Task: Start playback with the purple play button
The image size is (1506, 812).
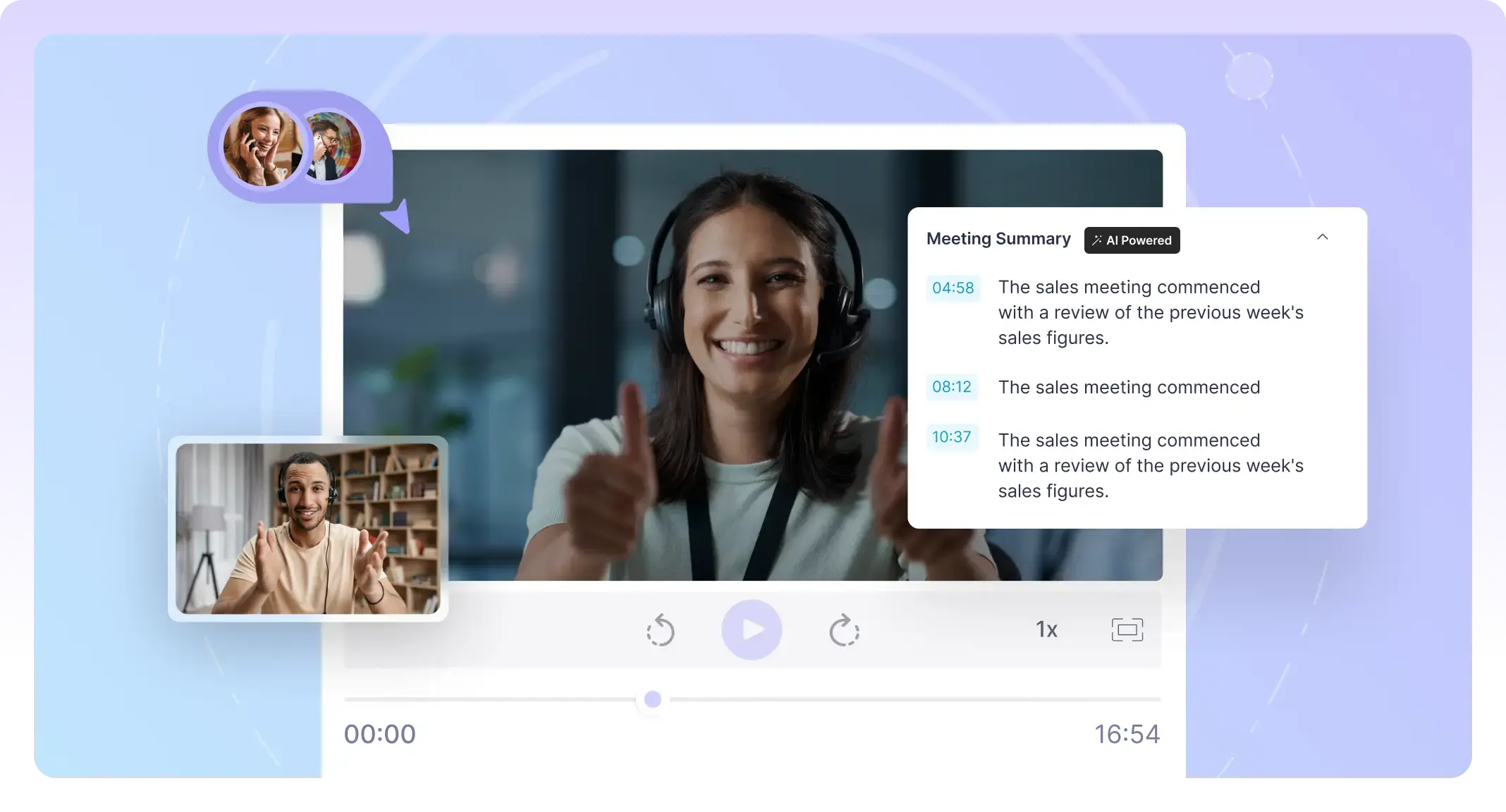Action: (x=752, y=629)
